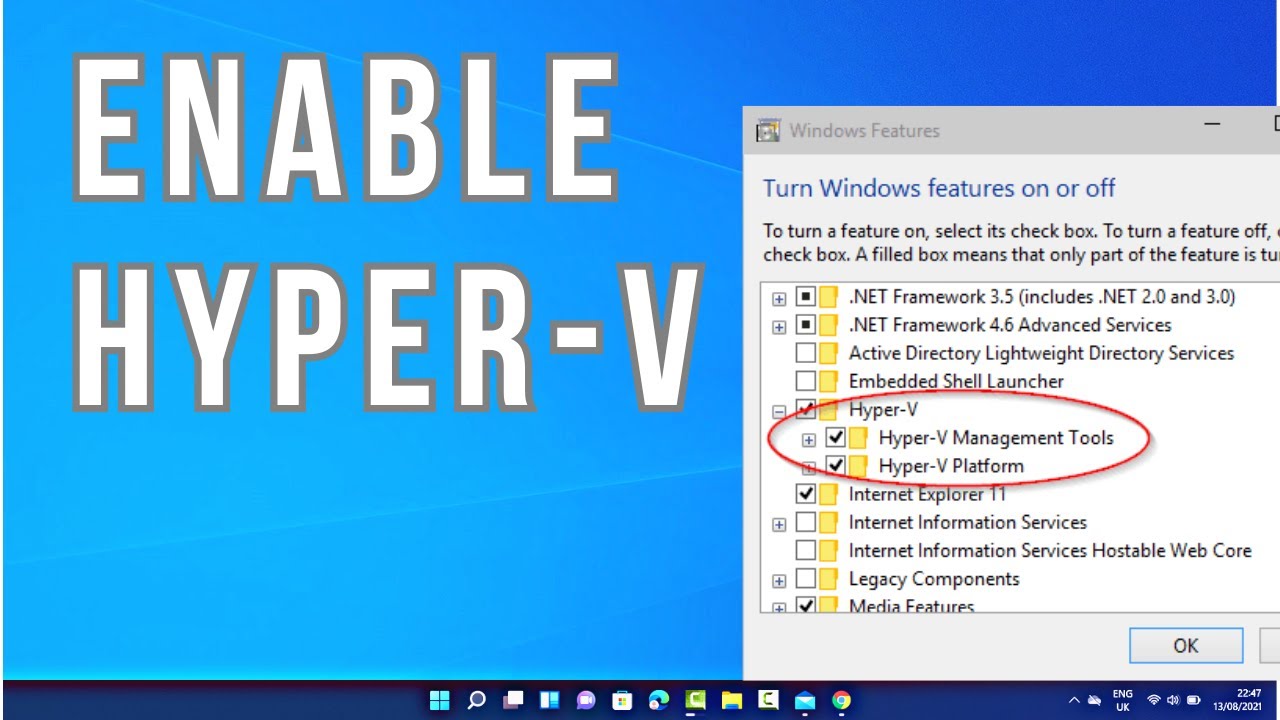The width and height of the screenshot is (1280, 720).
Task: Open the Wi-Fi network tray icon
Action: pos(1154,700)
